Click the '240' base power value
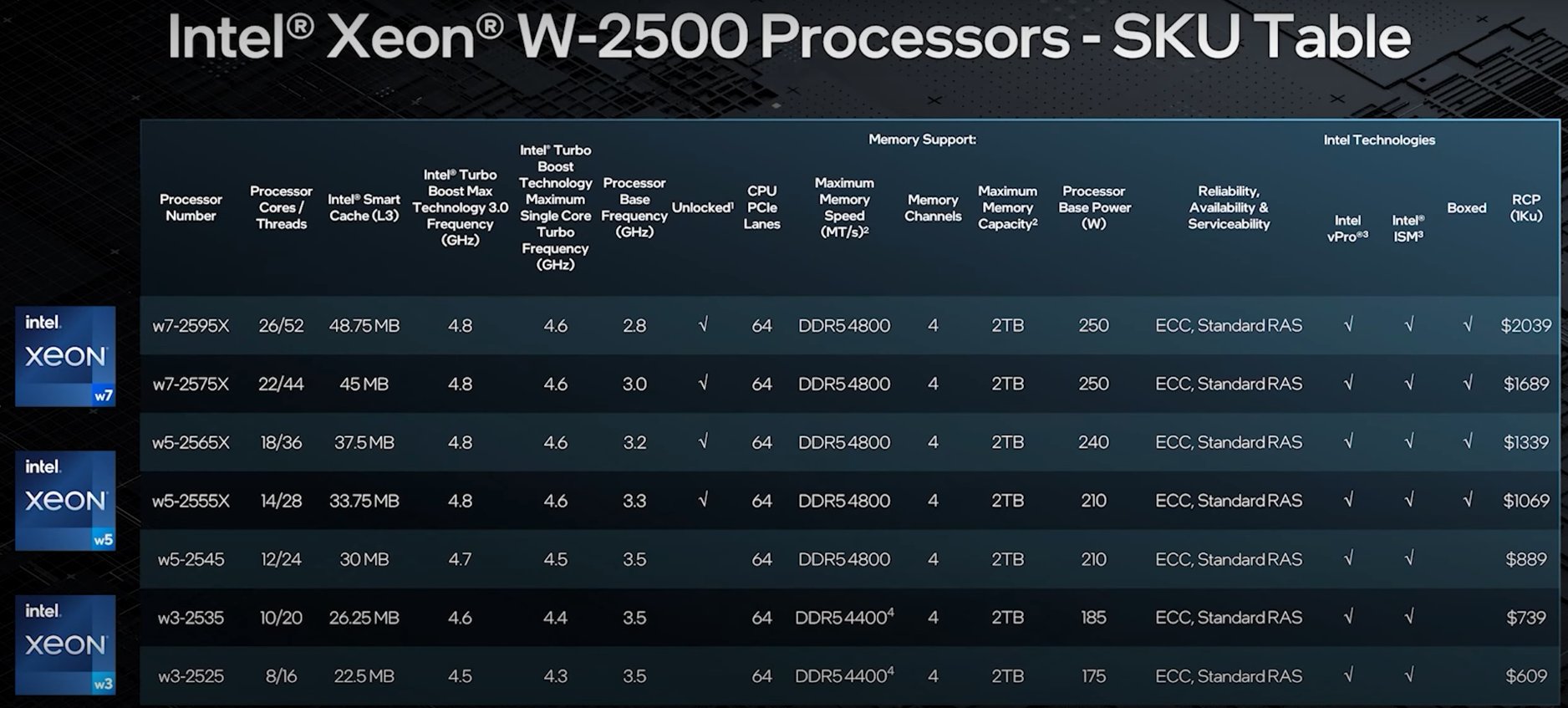Viewport: 1568px width, 708px height. click(1093, 442)
